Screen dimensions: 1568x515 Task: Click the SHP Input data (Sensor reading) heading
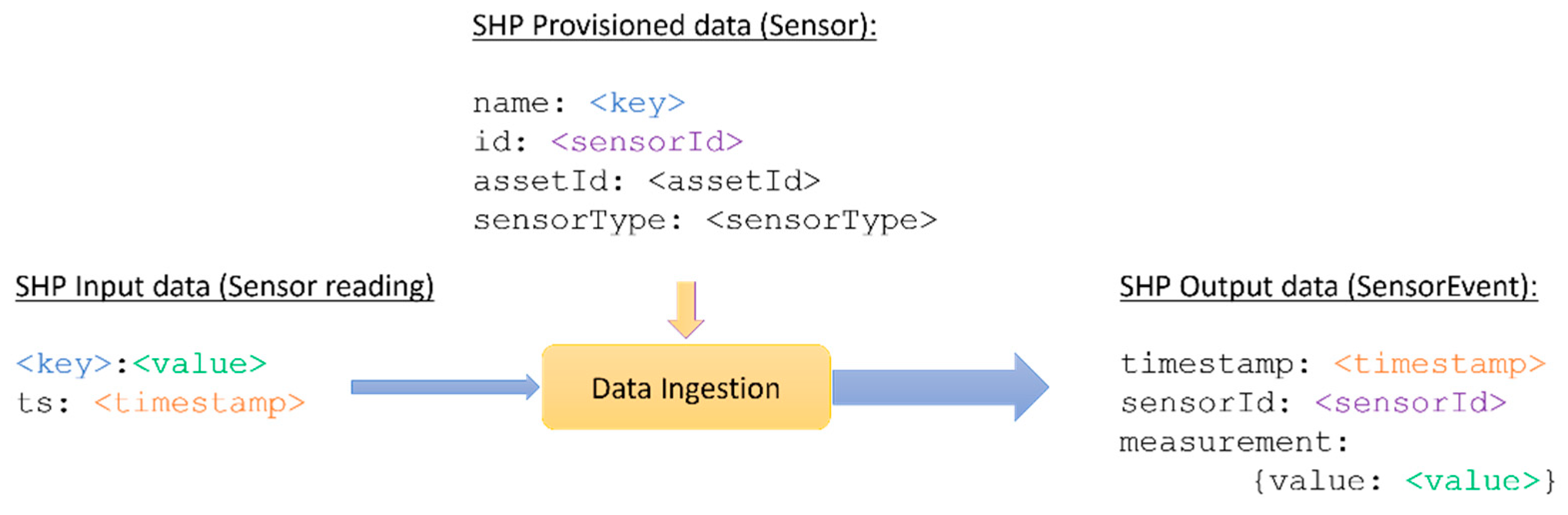225,286
